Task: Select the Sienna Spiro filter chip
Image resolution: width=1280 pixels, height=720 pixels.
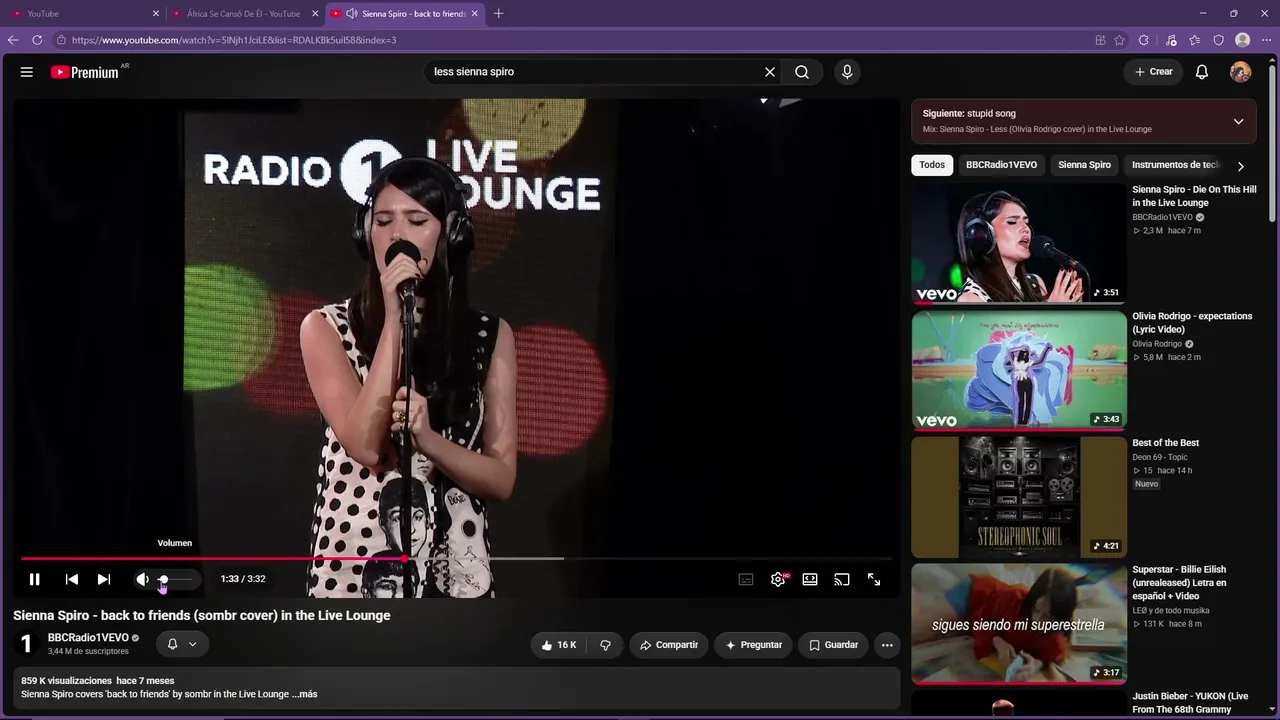Action: click(1084, 165)
